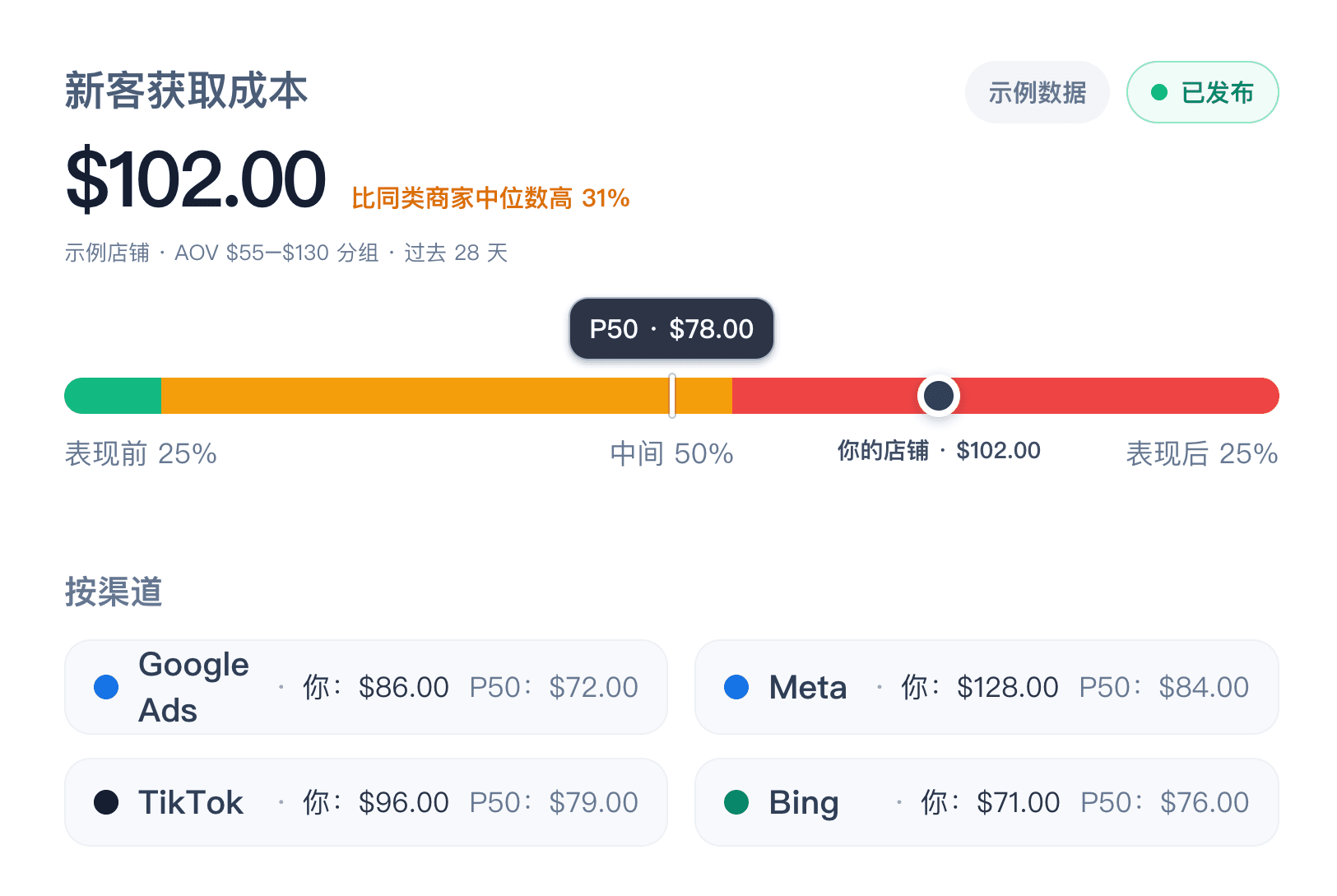Open the Bing channel card
1337x896 pixels.
(987, 802)
